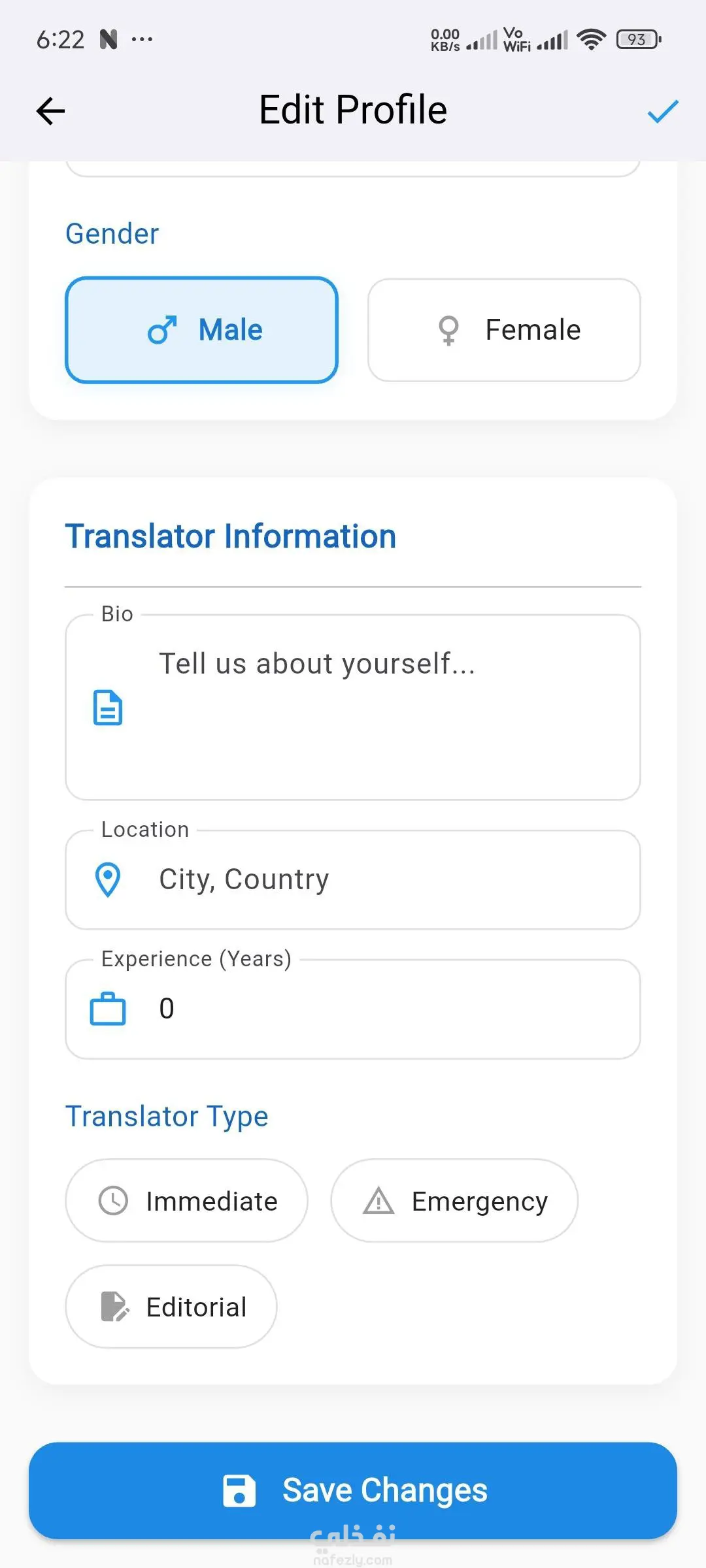706x1568 pixels.
Task: Toggle the Editorial translator type chip
Action: 171,1307
